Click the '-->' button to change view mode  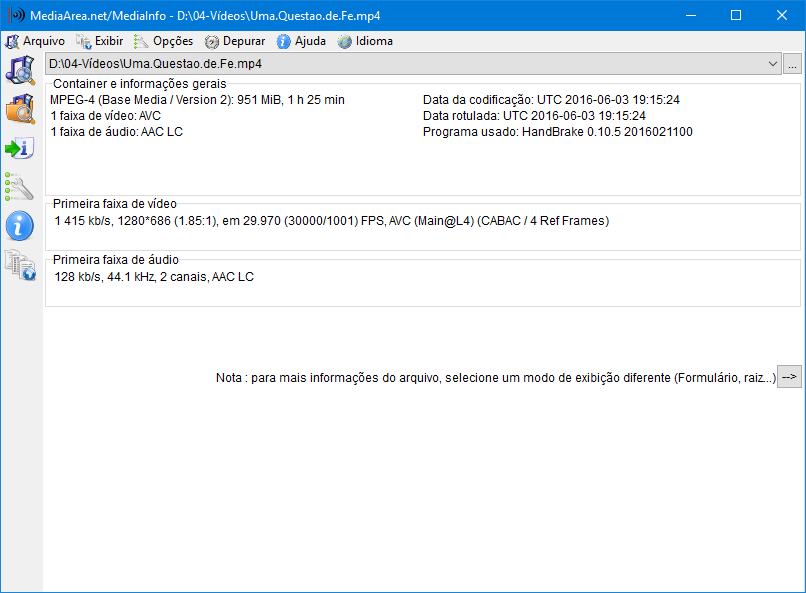789,377
